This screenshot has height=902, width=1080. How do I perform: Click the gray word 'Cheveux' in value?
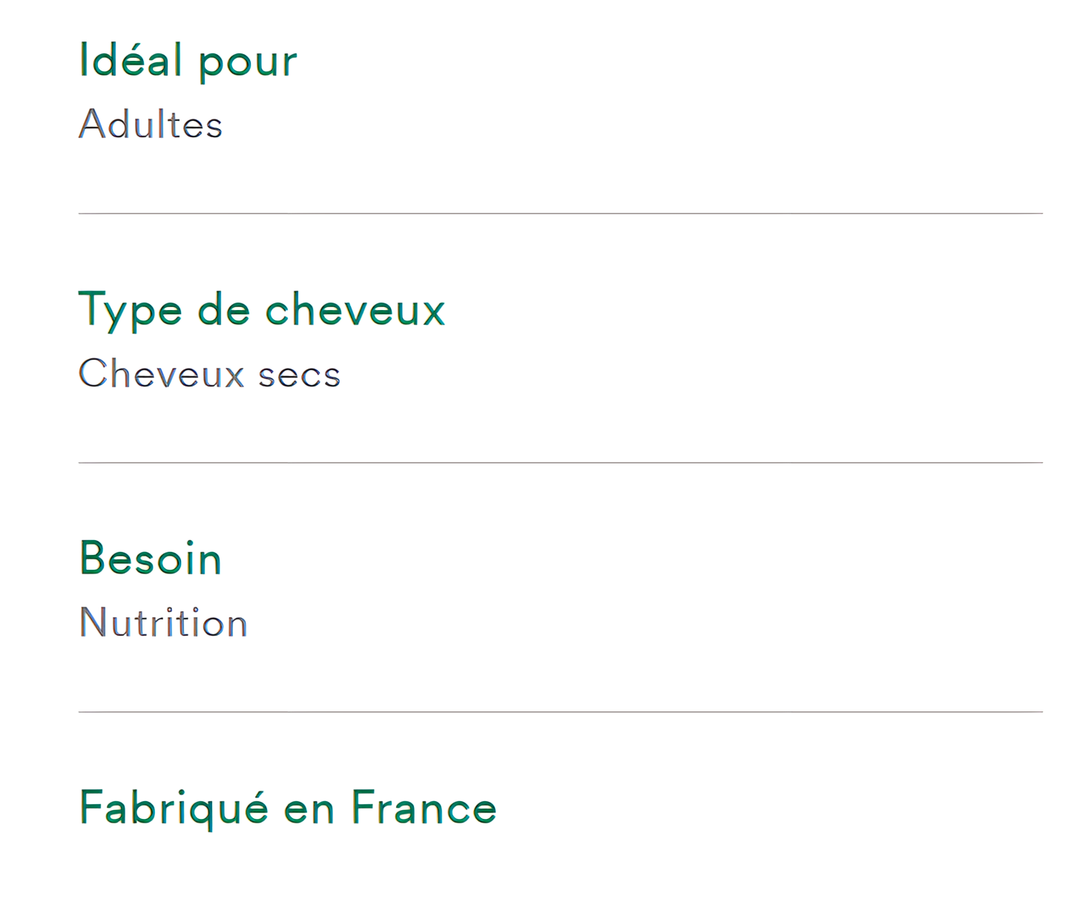tap(161, 374)
